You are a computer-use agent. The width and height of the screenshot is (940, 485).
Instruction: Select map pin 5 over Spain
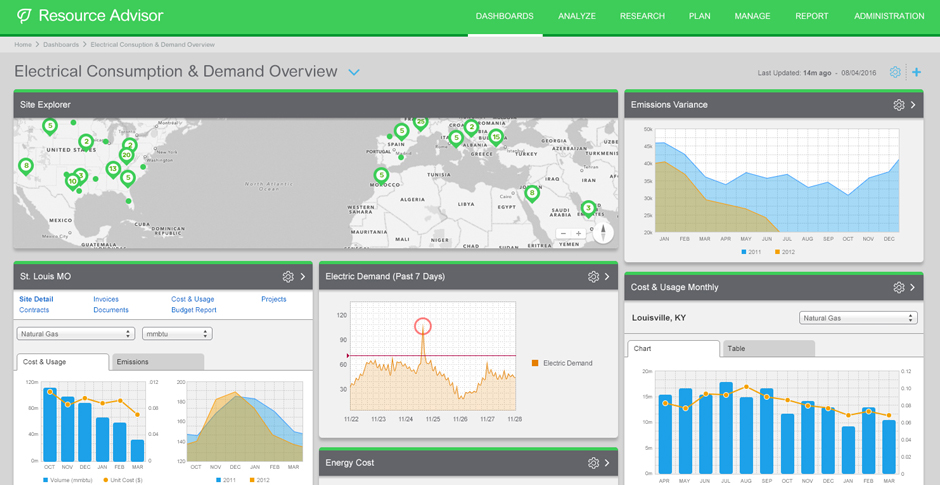tap(401, 131)
